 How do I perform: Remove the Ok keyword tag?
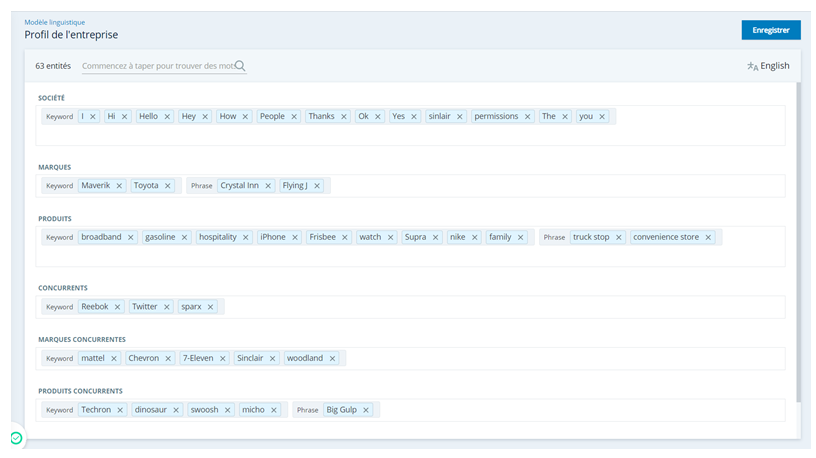click(378, 117)
